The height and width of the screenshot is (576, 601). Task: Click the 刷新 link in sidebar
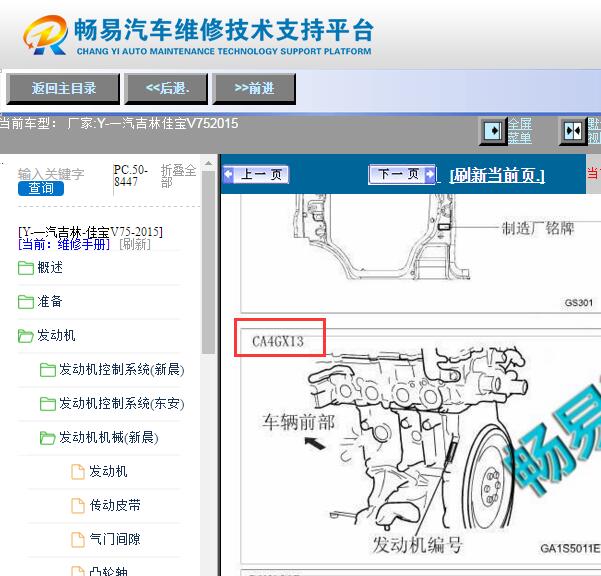[x=135, y=244]
